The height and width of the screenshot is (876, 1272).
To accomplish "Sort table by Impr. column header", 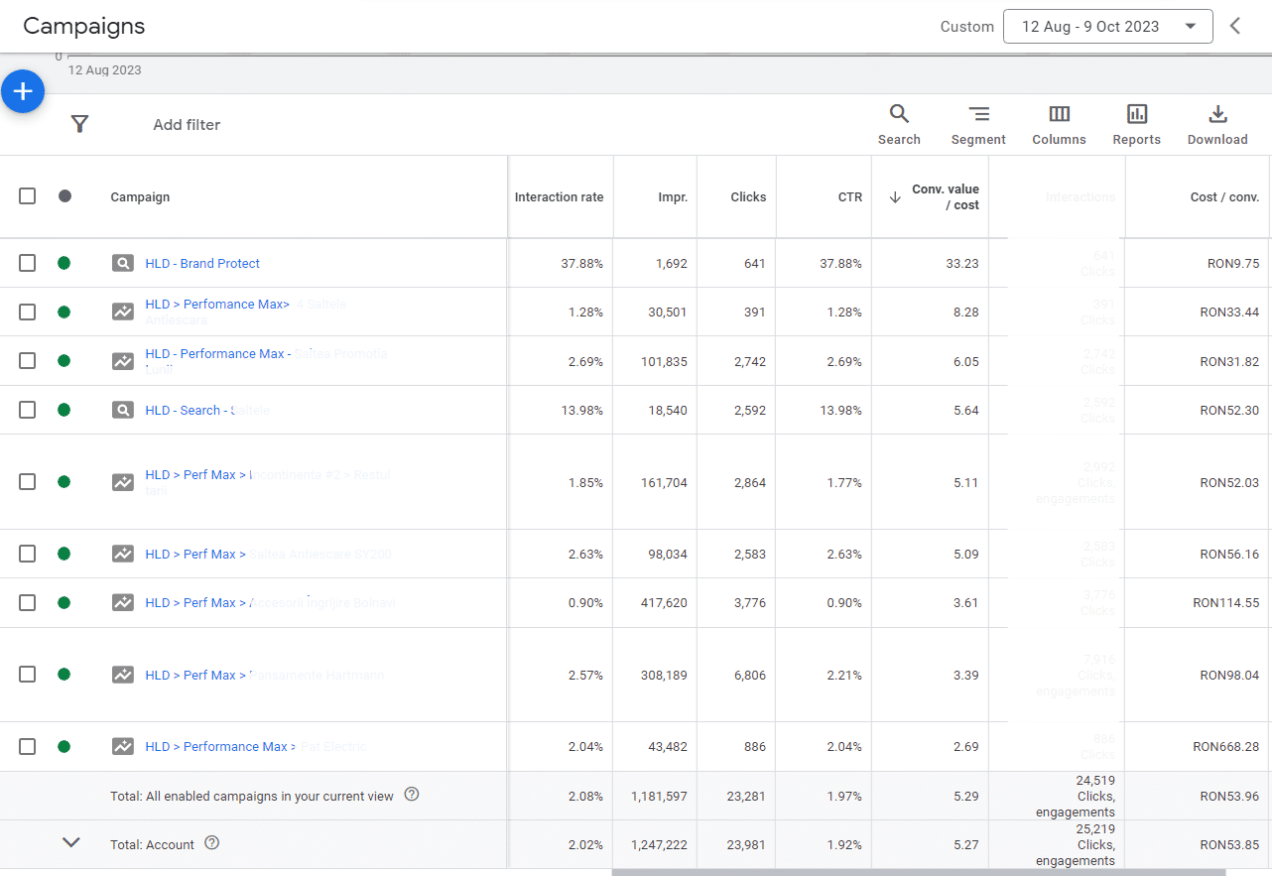I will click(x=672, y=197).
